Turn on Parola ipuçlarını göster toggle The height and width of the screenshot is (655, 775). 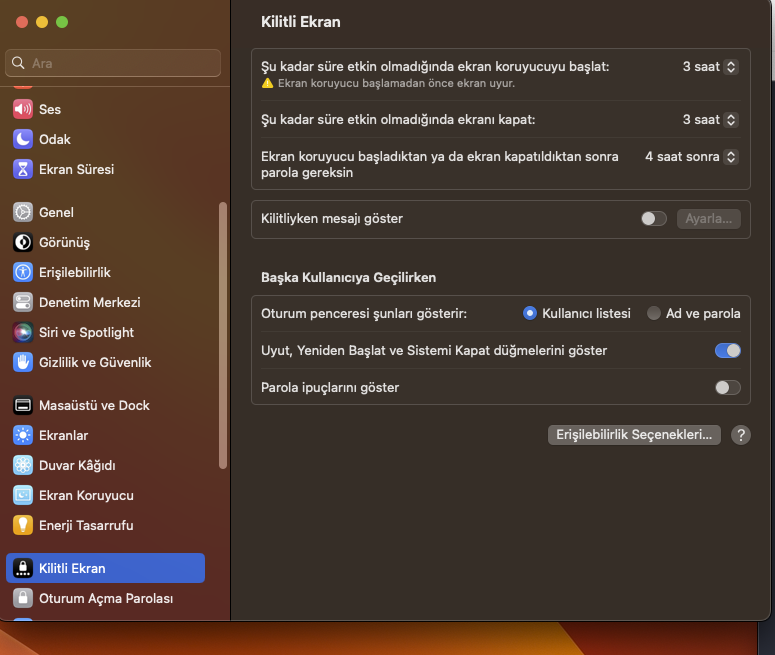coord(727,387)
